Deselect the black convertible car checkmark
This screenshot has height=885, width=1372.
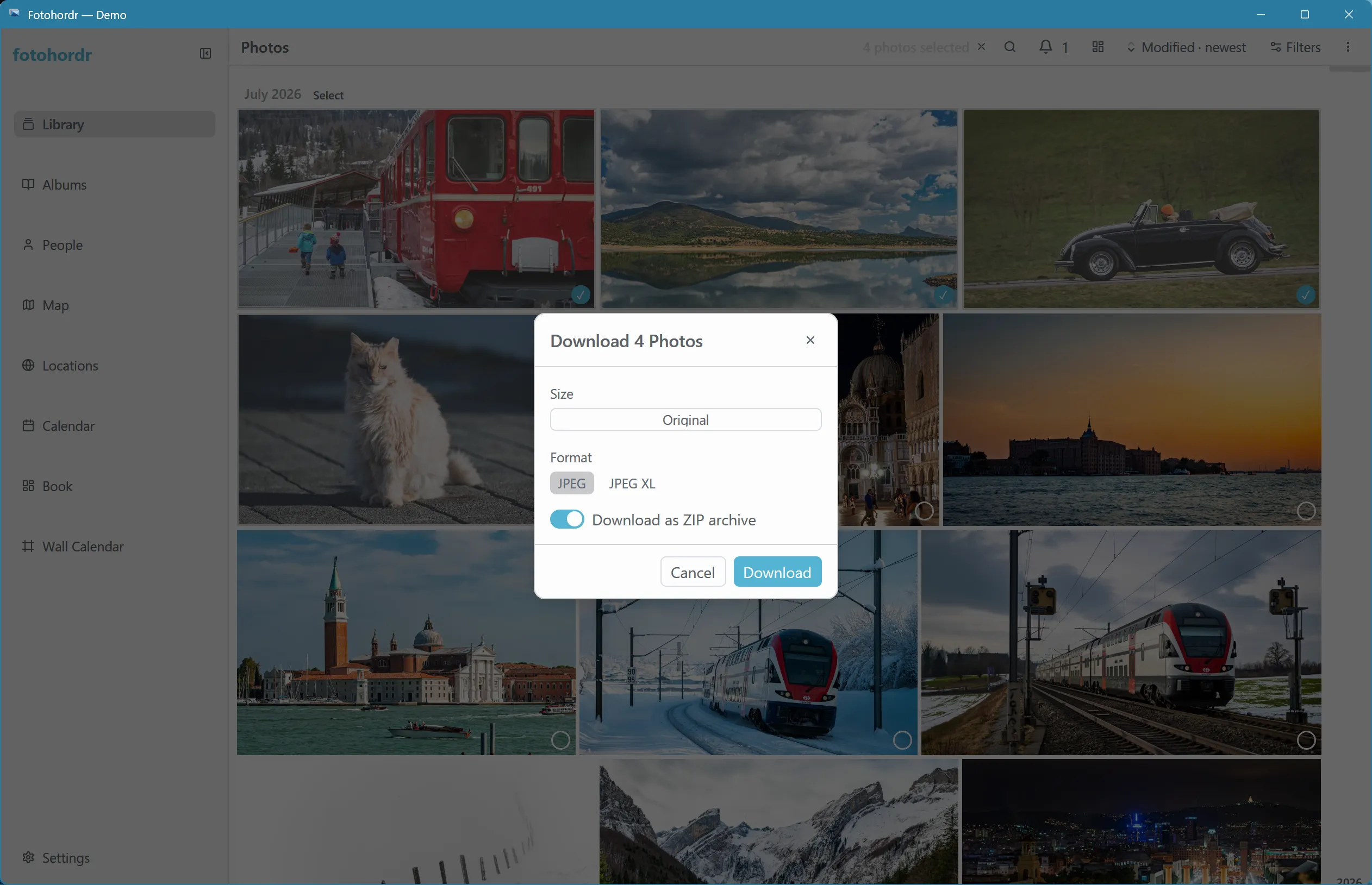[x=1306, y=296]
